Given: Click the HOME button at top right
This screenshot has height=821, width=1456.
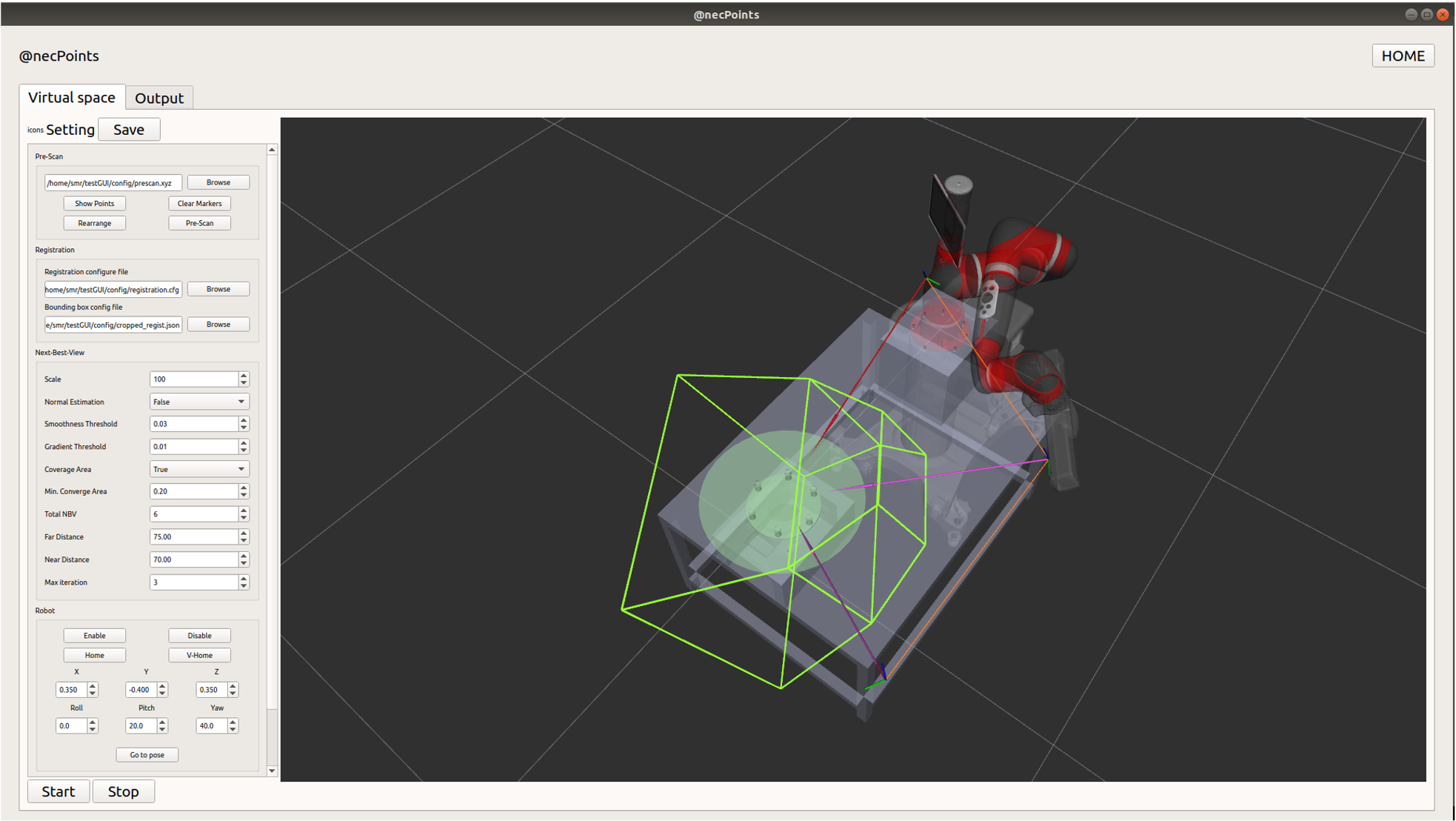Looking at the screenshot, I should [x=1403, y=56].
